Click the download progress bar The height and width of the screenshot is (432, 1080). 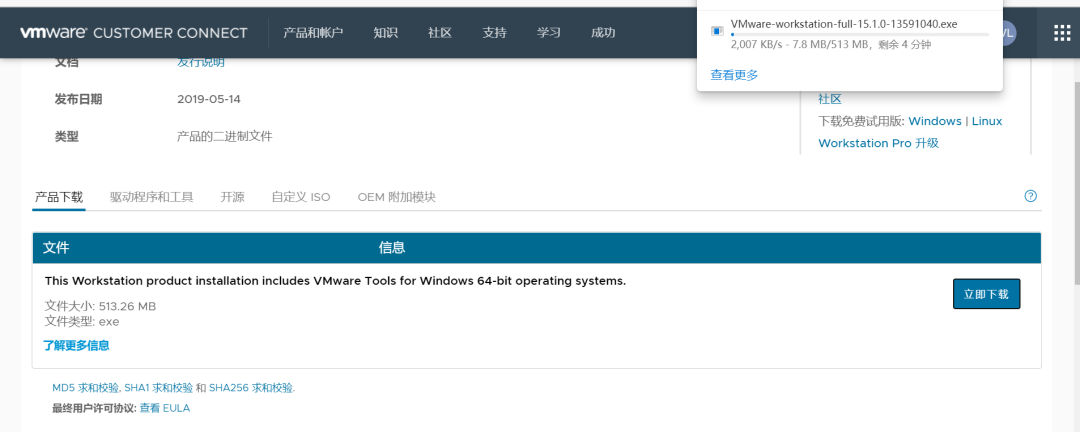860,34
